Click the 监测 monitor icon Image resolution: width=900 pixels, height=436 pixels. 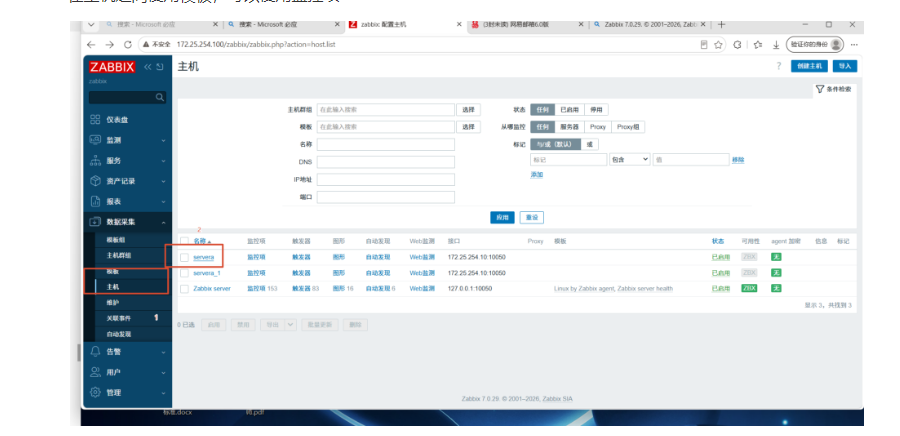click(95, 140)
